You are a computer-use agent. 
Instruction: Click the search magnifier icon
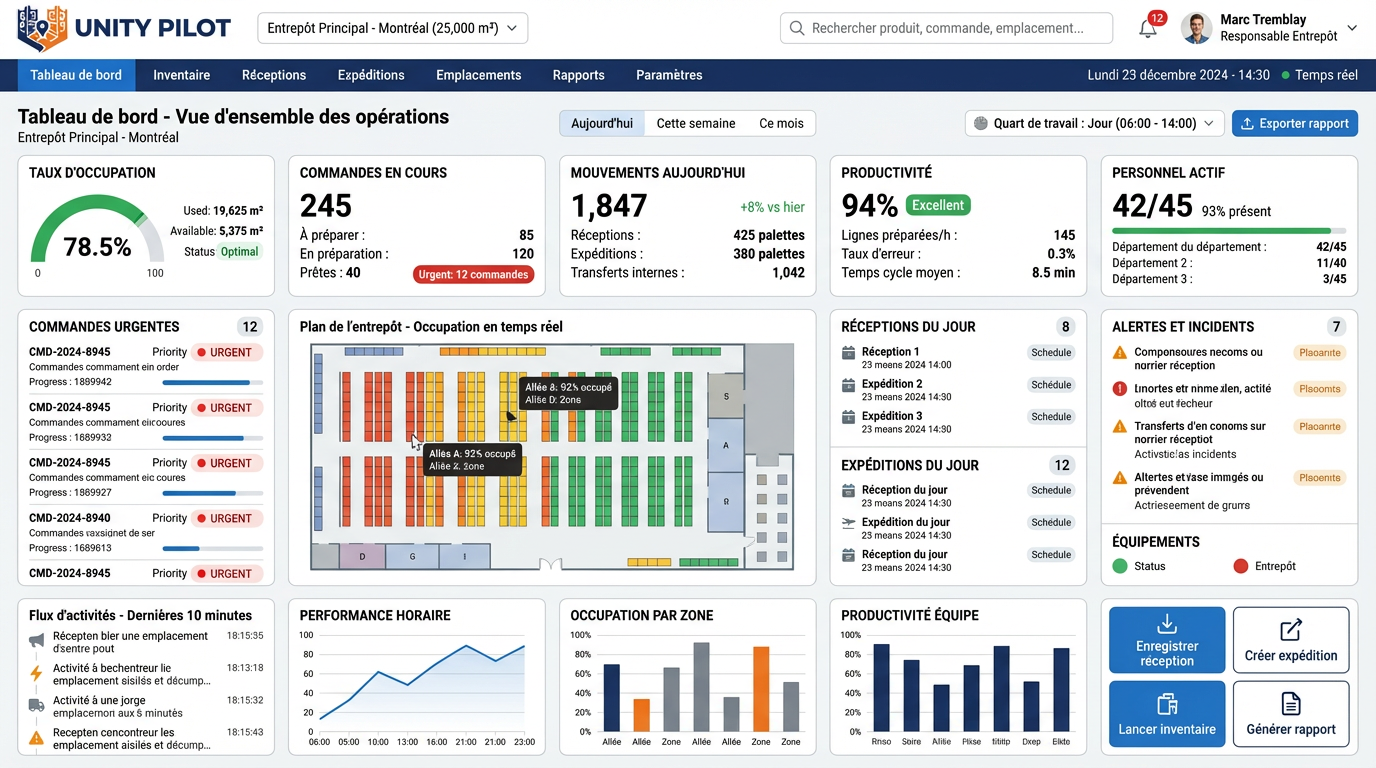click(x=797, y=29)
